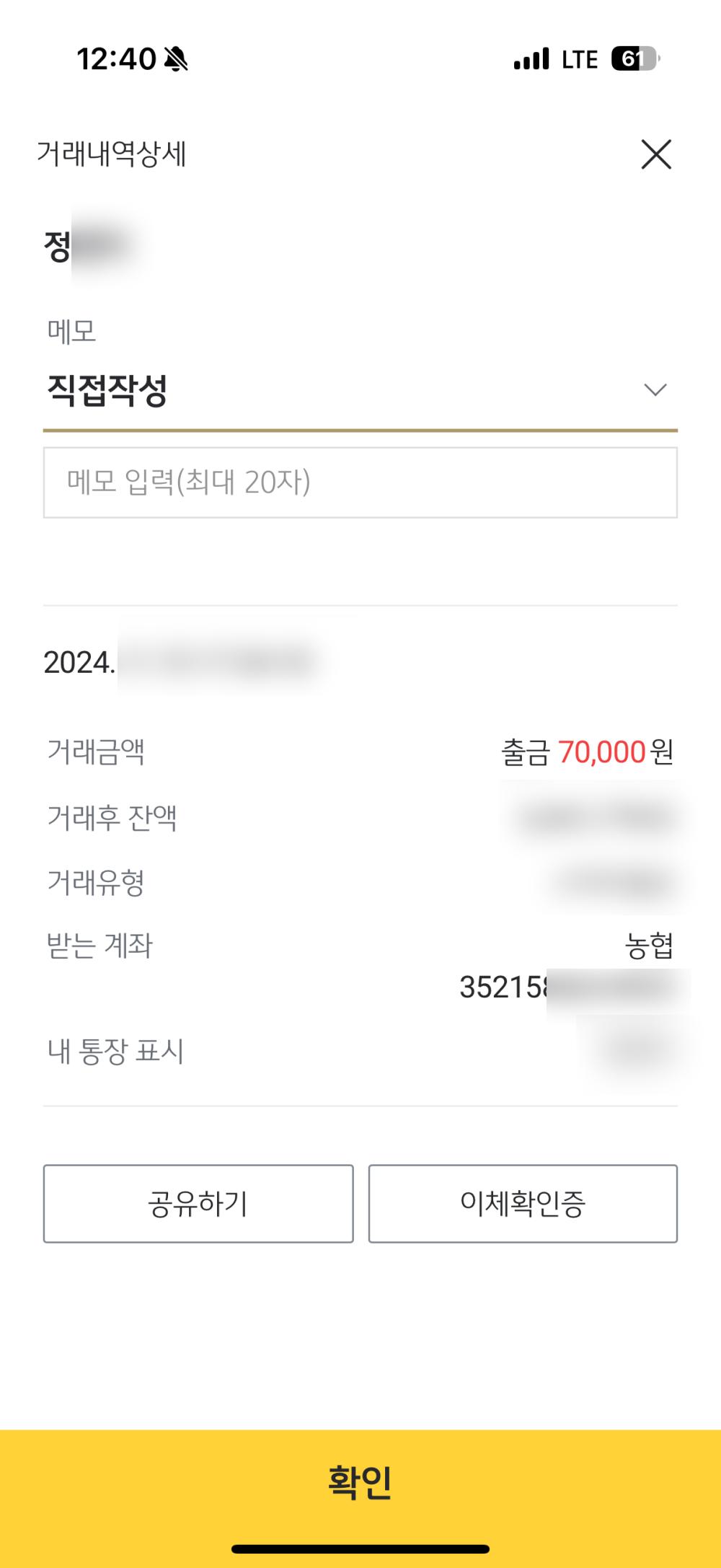
Task: Close the 거래내역상세 screen with X
Action: tap(656, 154)
